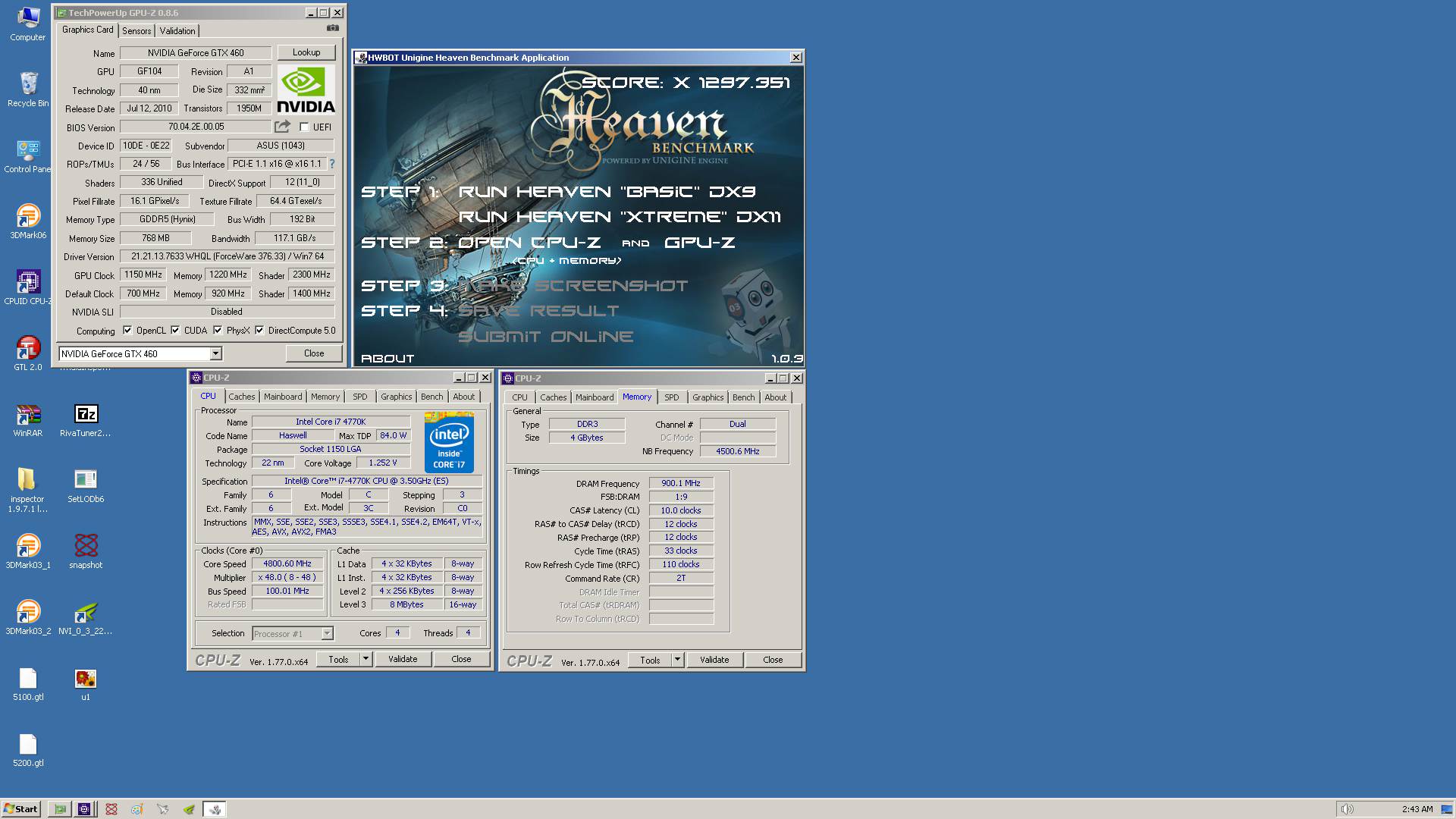Click the GPU-Z screenshot camera icon

(x=332, y=28)
